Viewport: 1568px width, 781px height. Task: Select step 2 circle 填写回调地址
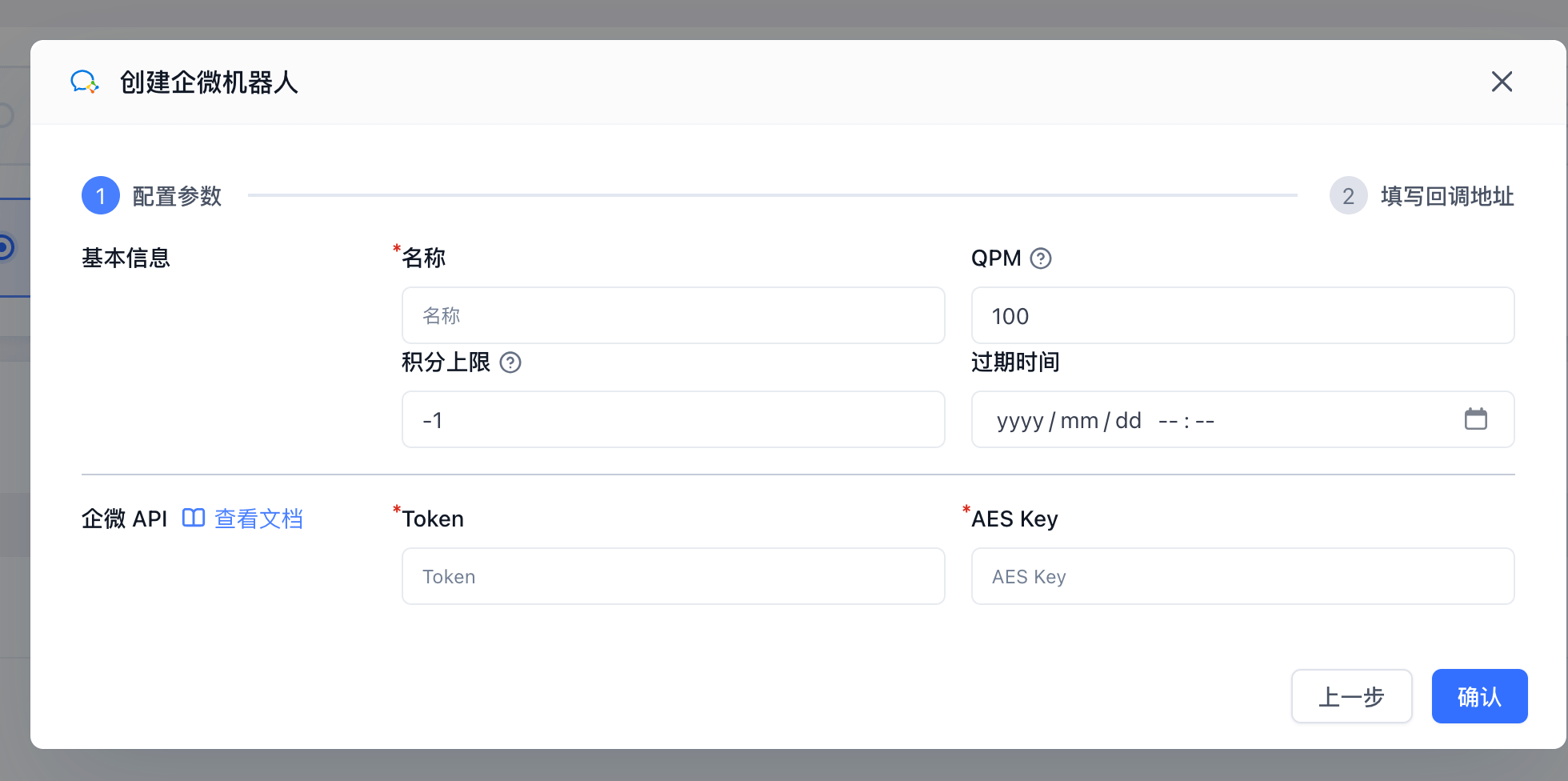coord(1348,195)
